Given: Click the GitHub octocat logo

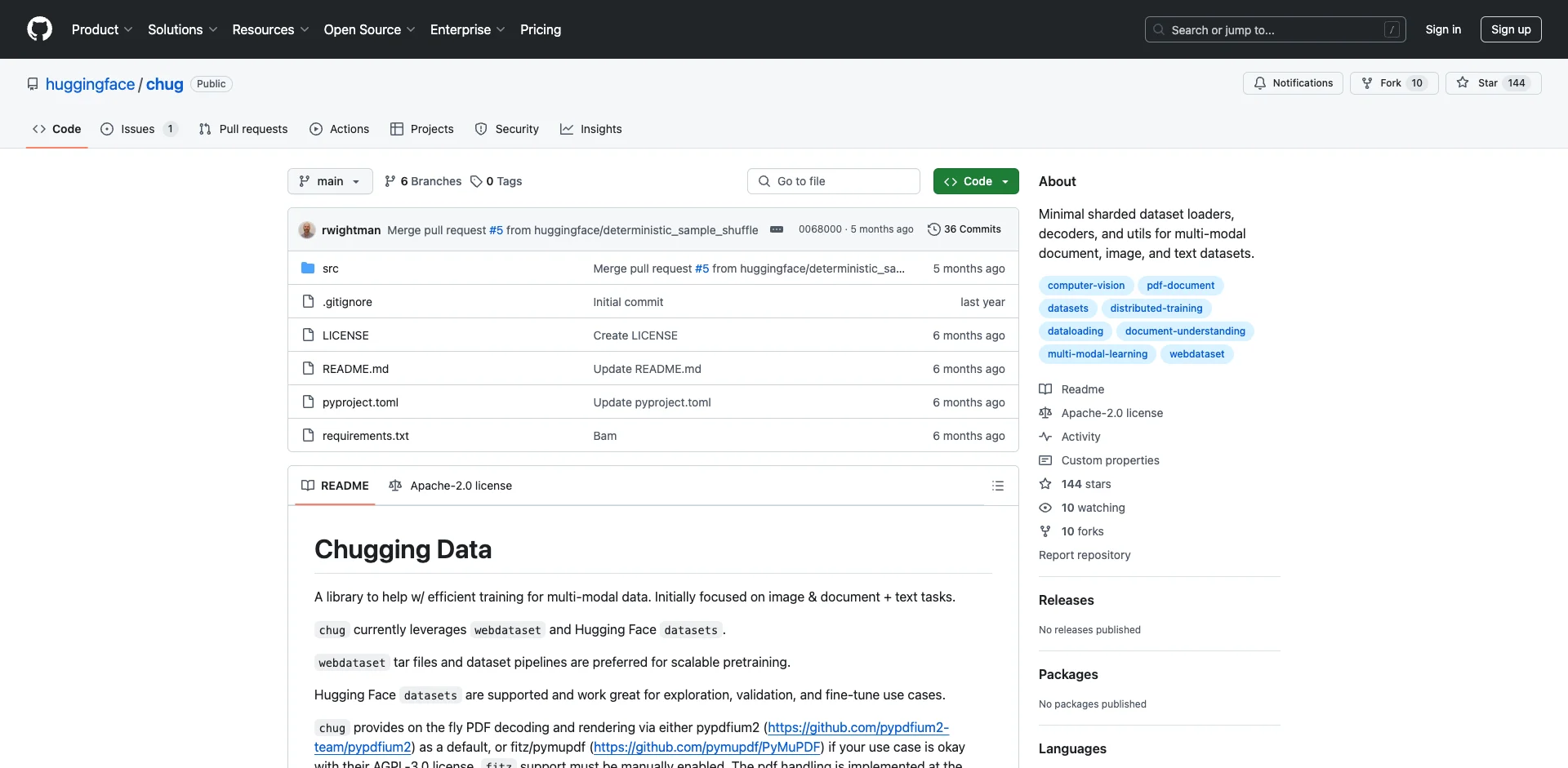Looking at the screenshot, I should click(39, 29).
